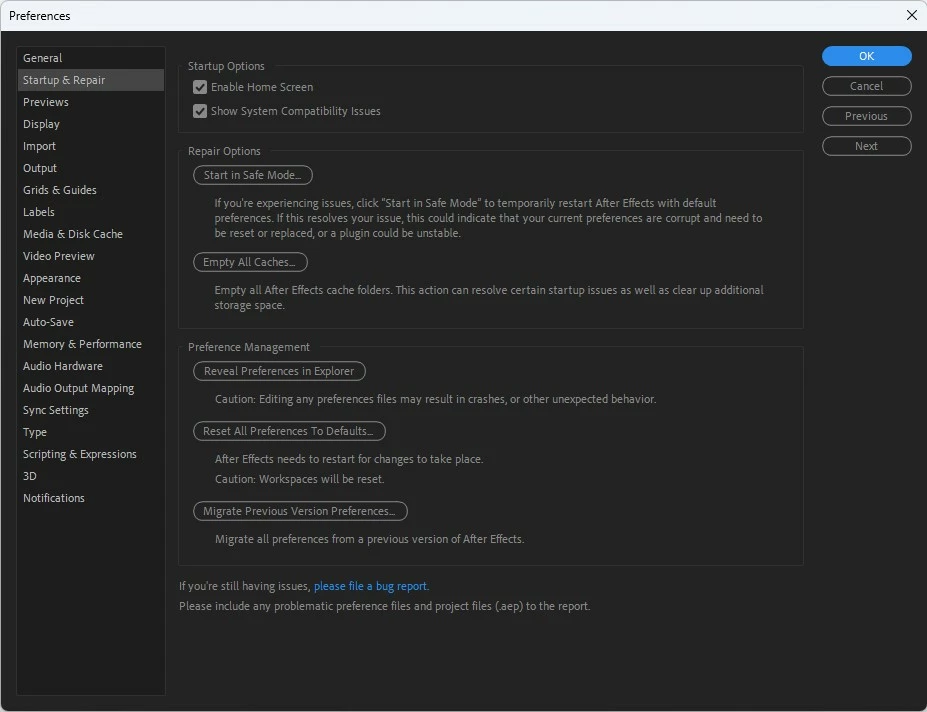
Task: Click Start in Safe Mode button
Action: (x=253, y=175)
